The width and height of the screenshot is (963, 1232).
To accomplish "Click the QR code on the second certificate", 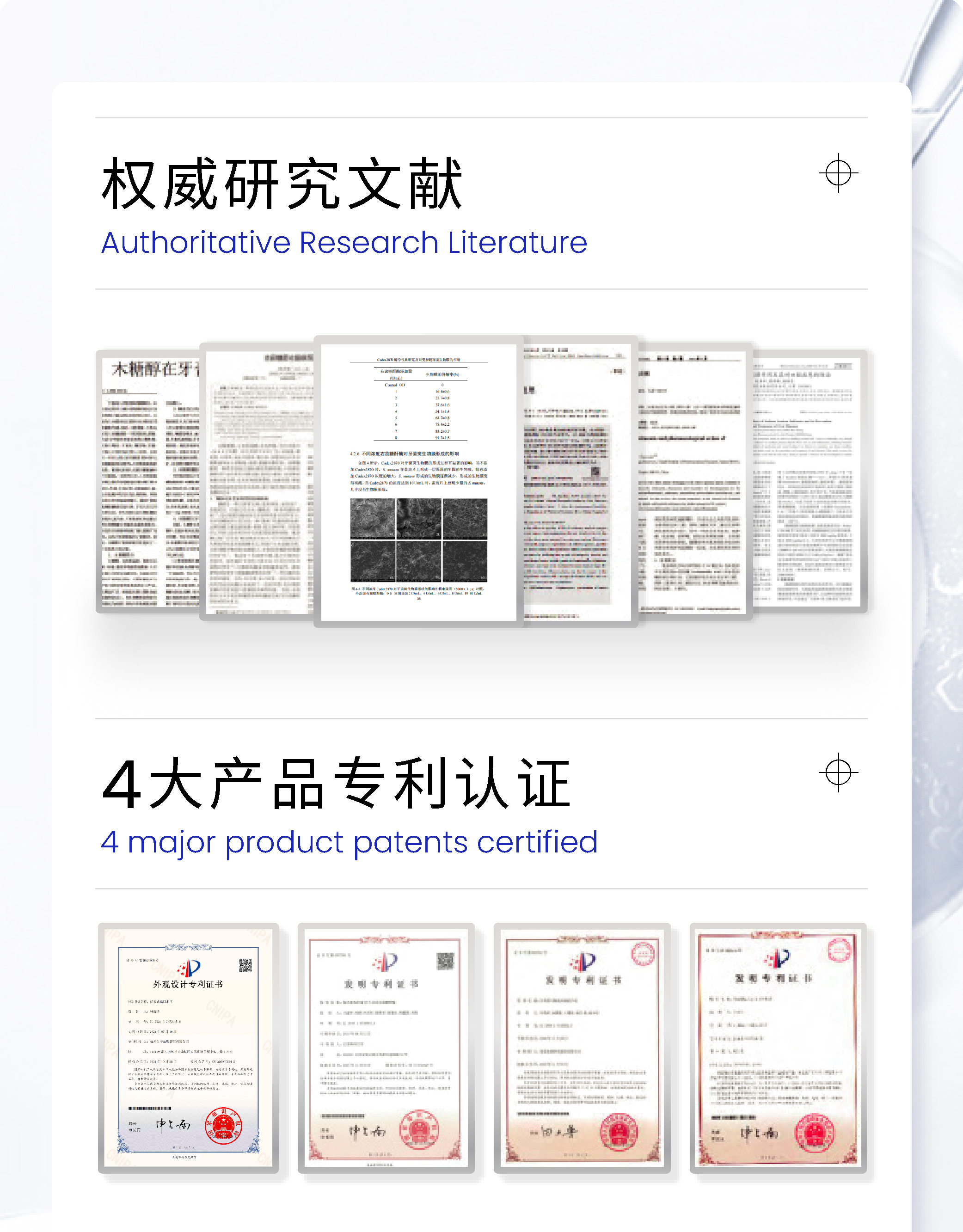I will tap(445, 961).
